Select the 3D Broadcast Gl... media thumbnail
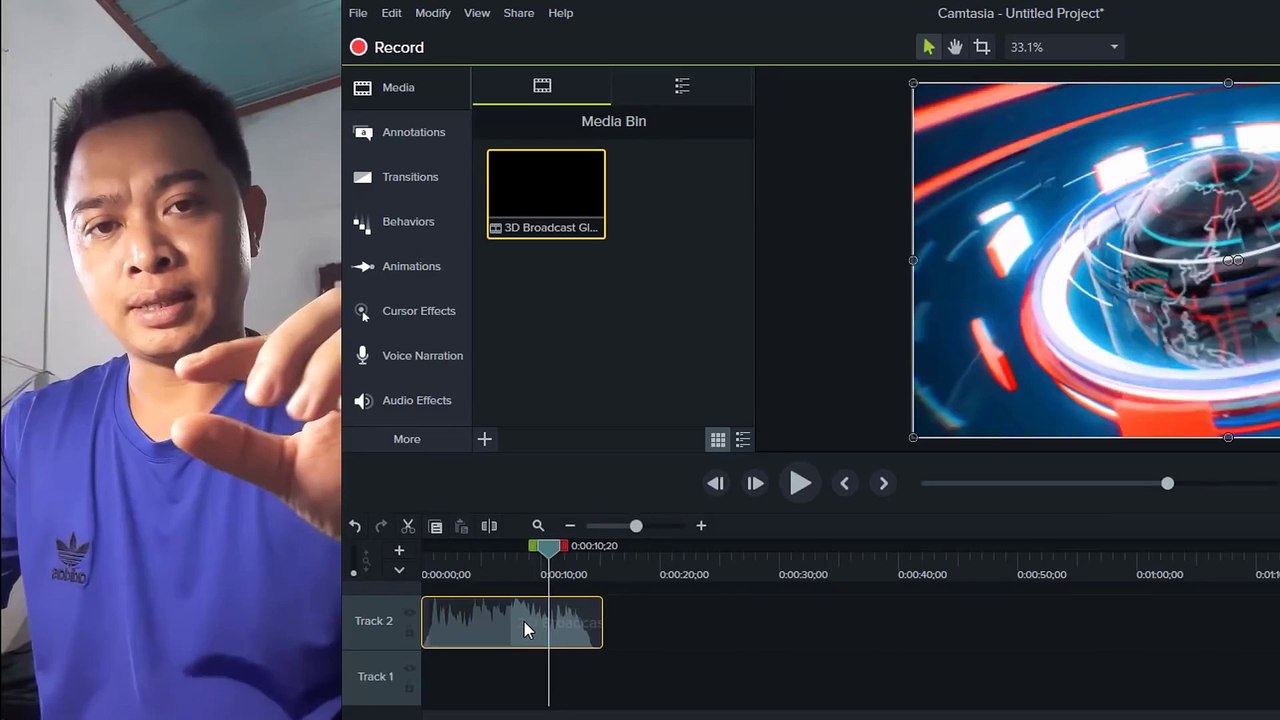The width and height of the screenshot is (1280, 720). (546, 194)
